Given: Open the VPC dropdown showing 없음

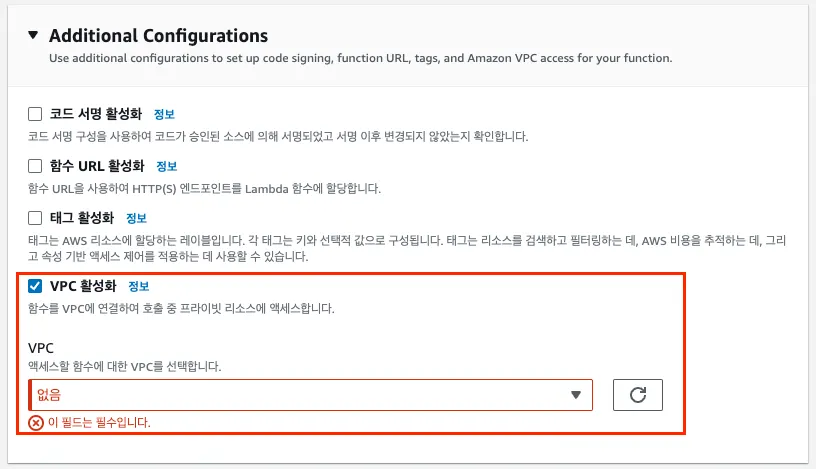Looking at the screenshot, I should pyautogui.click(x=300, y=395).
